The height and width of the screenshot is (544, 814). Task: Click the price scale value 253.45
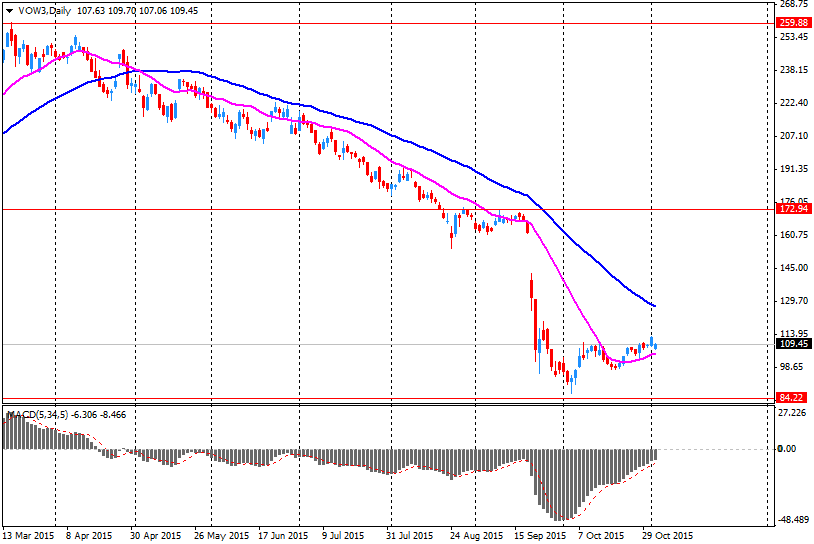pyautogui.click(x=794, y=37)
